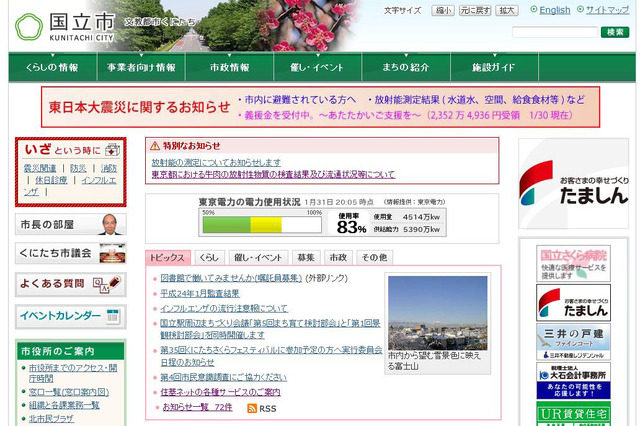Enlarge text size with 拡大 button
Viewport: 640px width, 426px height.
(x=507, y=10)
